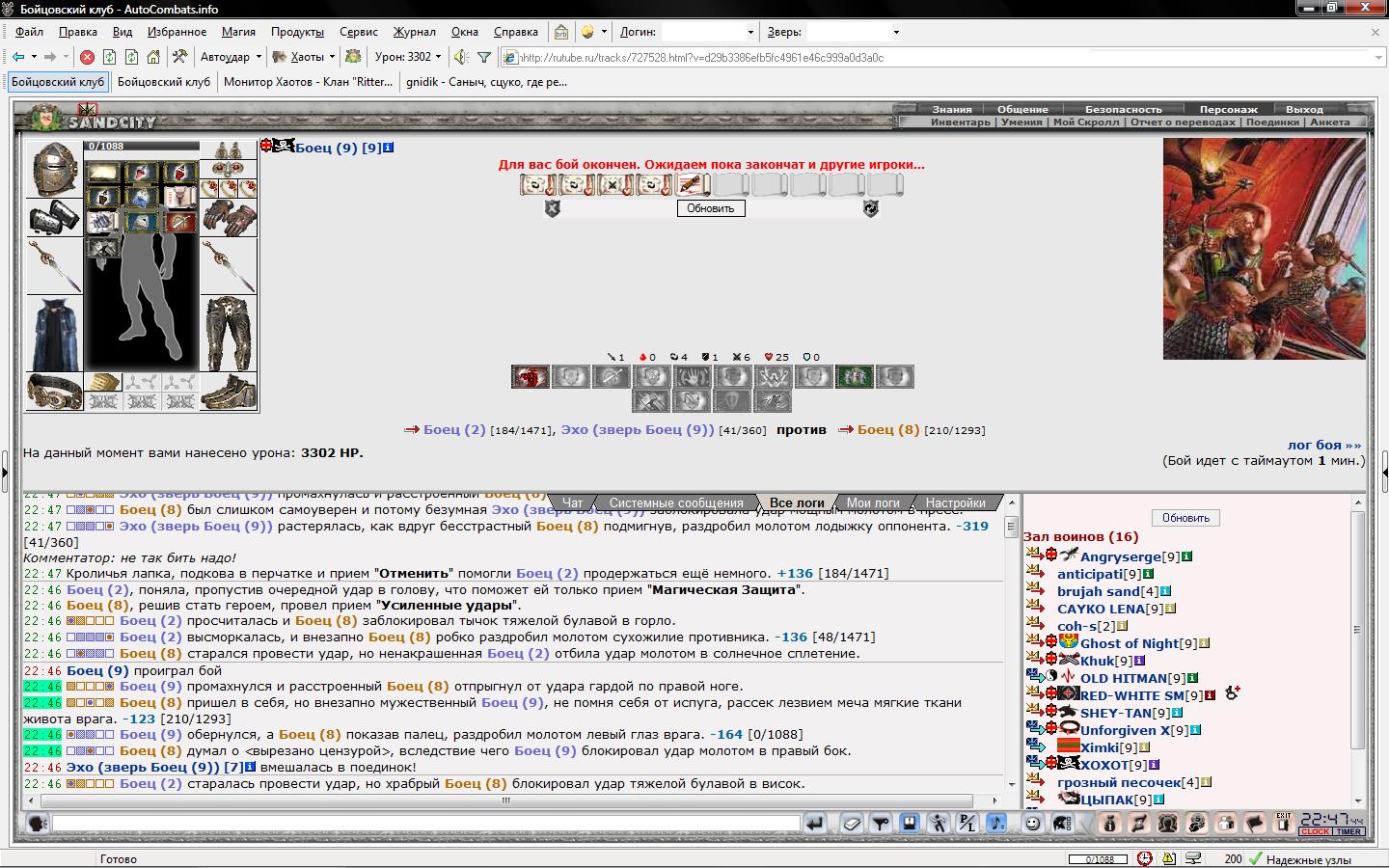Click the back arrow navigation icon
The image size is (1389, 868).
18,57
